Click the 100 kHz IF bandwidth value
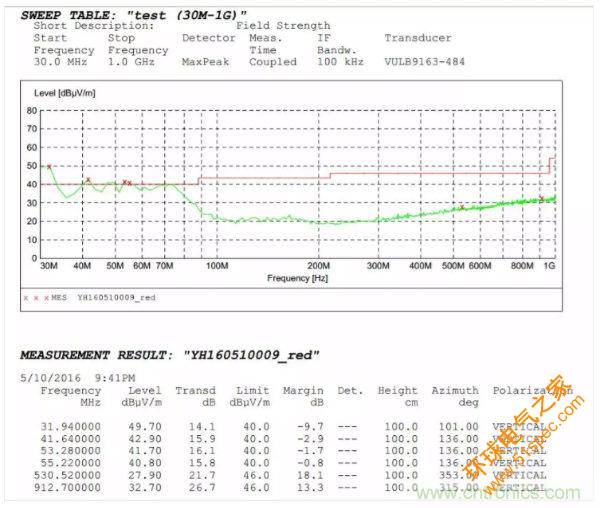This screenshot has height=508, width=600. coord(340,62)
